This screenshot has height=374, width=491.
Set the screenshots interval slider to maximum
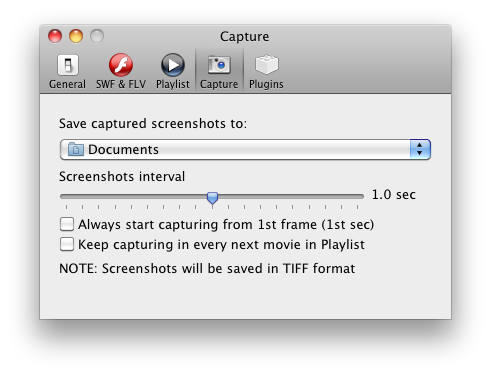coord(361,197)
